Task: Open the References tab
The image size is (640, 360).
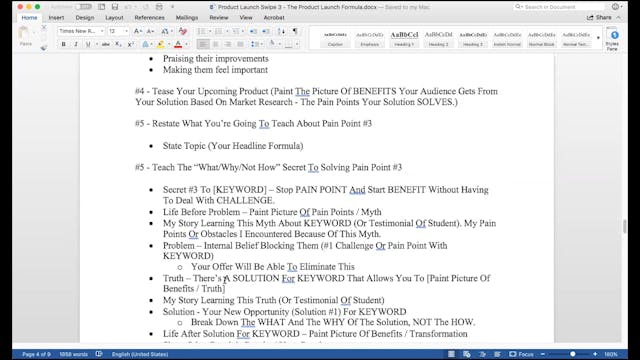Action: [x=149, y=18]
